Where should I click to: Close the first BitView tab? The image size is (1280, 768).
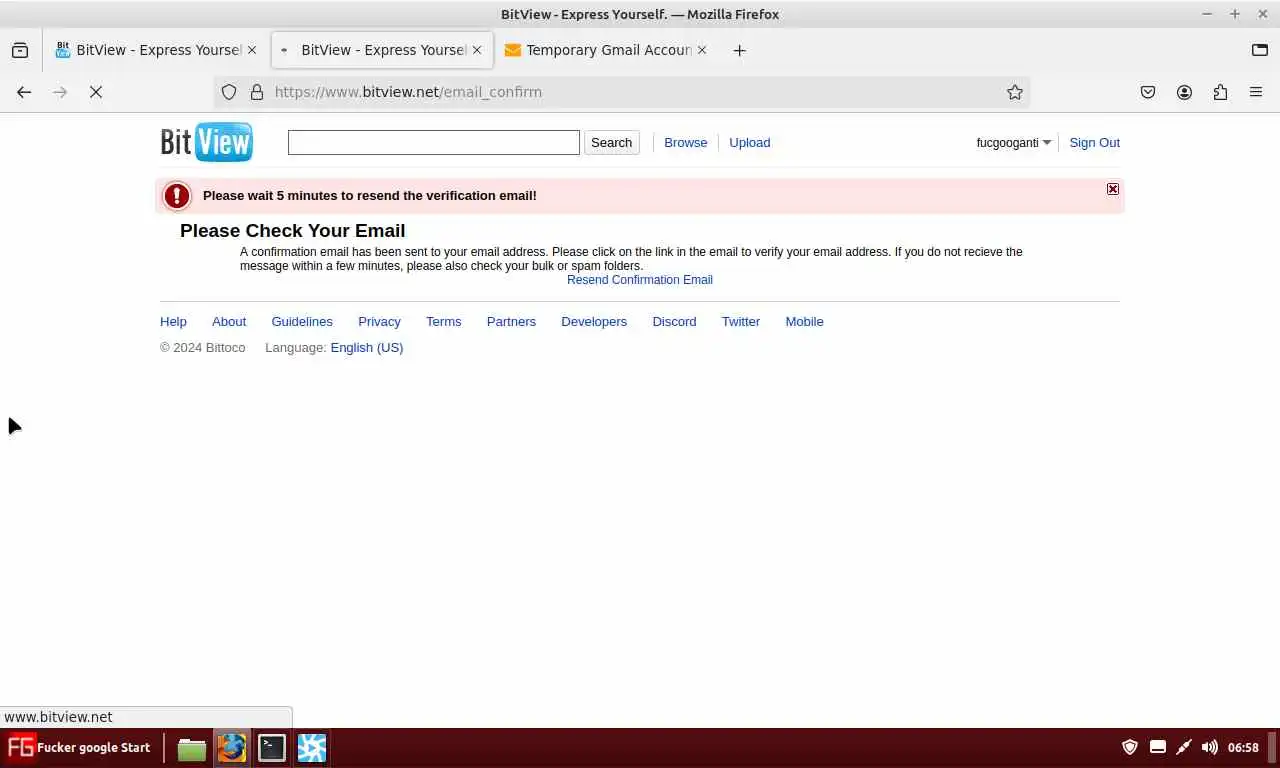click(252, 50)
